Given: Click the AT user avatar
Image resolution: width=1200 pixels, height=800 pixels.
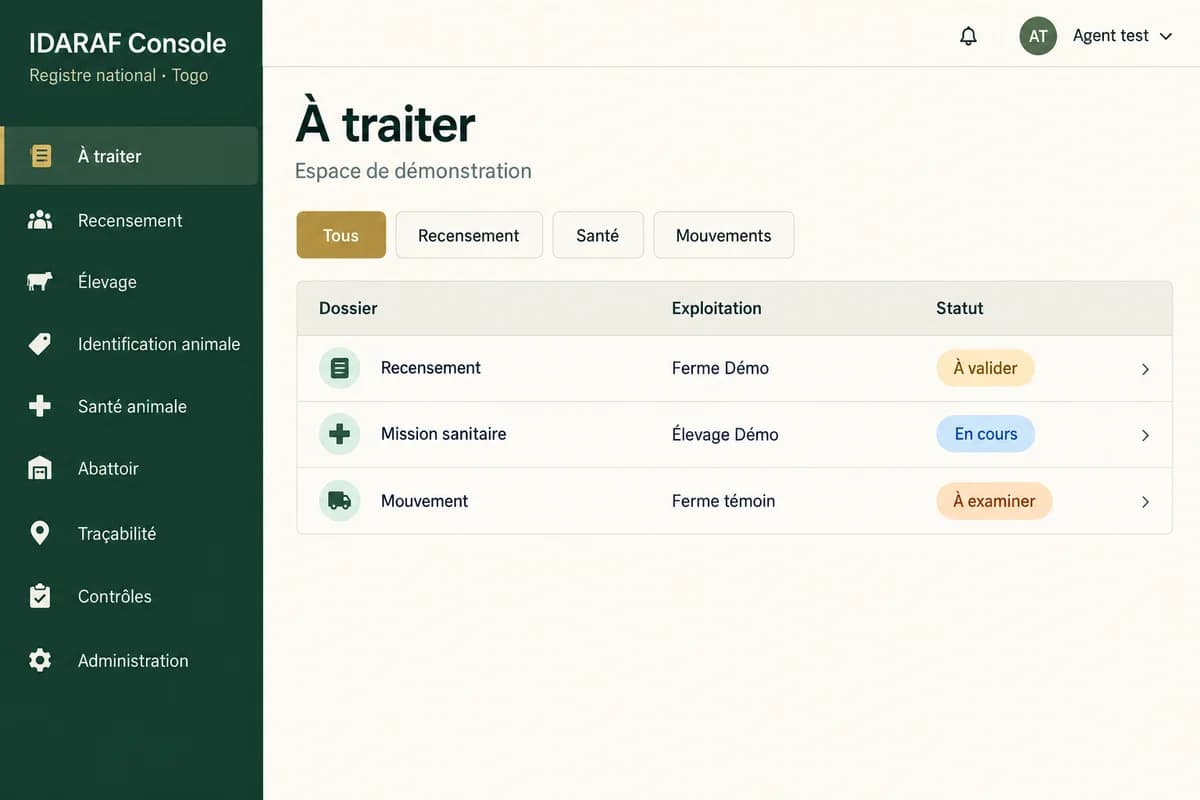Looking at the screenshot, I should 1038,36.
